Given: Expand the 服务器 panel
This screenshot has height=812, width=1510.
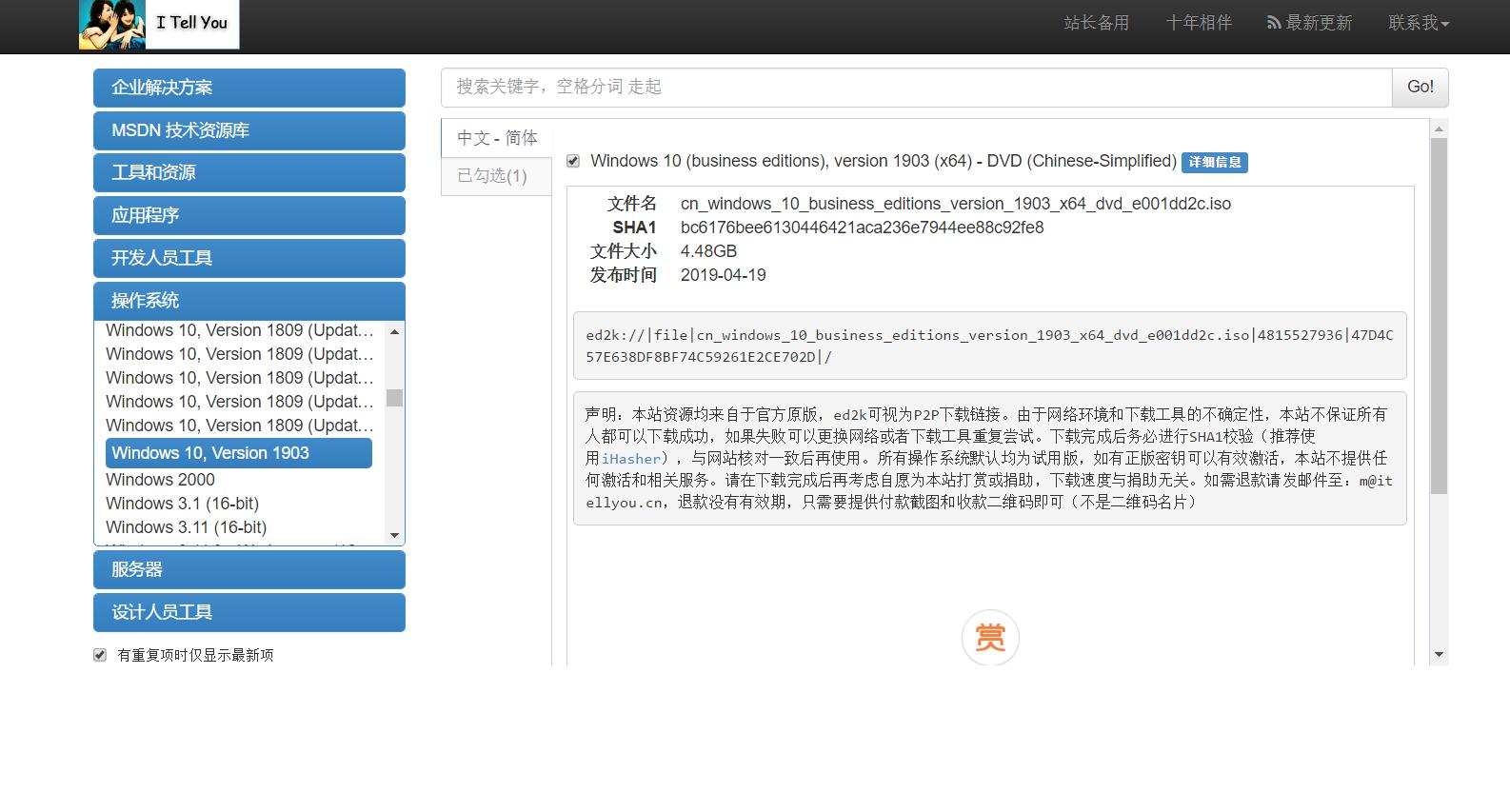Looking at the screenshot, I should (x=249, y=569).
